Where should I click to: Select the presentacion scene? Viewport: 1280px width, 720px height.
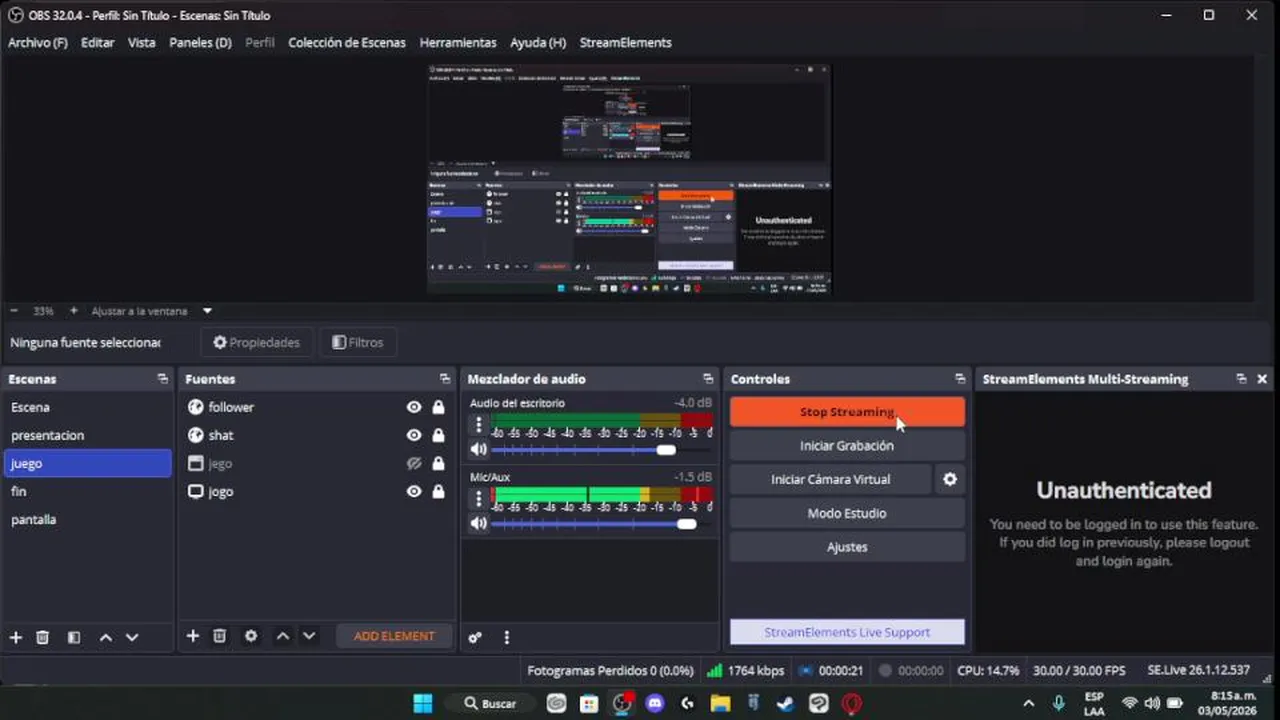(x=88, y=435)
